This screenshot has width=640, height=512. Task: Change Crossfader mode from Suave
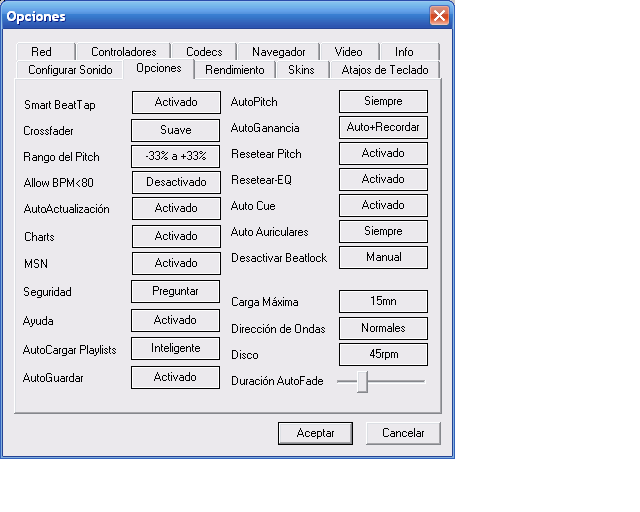pyautogui.click(x=176, y=130)
